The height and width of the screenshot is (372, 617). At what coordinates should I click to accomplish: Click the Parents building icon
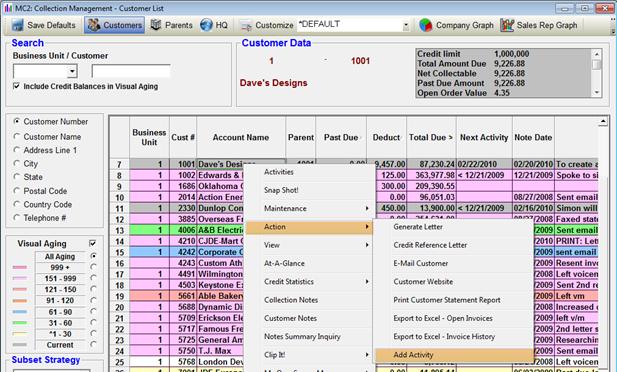(x=156, y=25)
